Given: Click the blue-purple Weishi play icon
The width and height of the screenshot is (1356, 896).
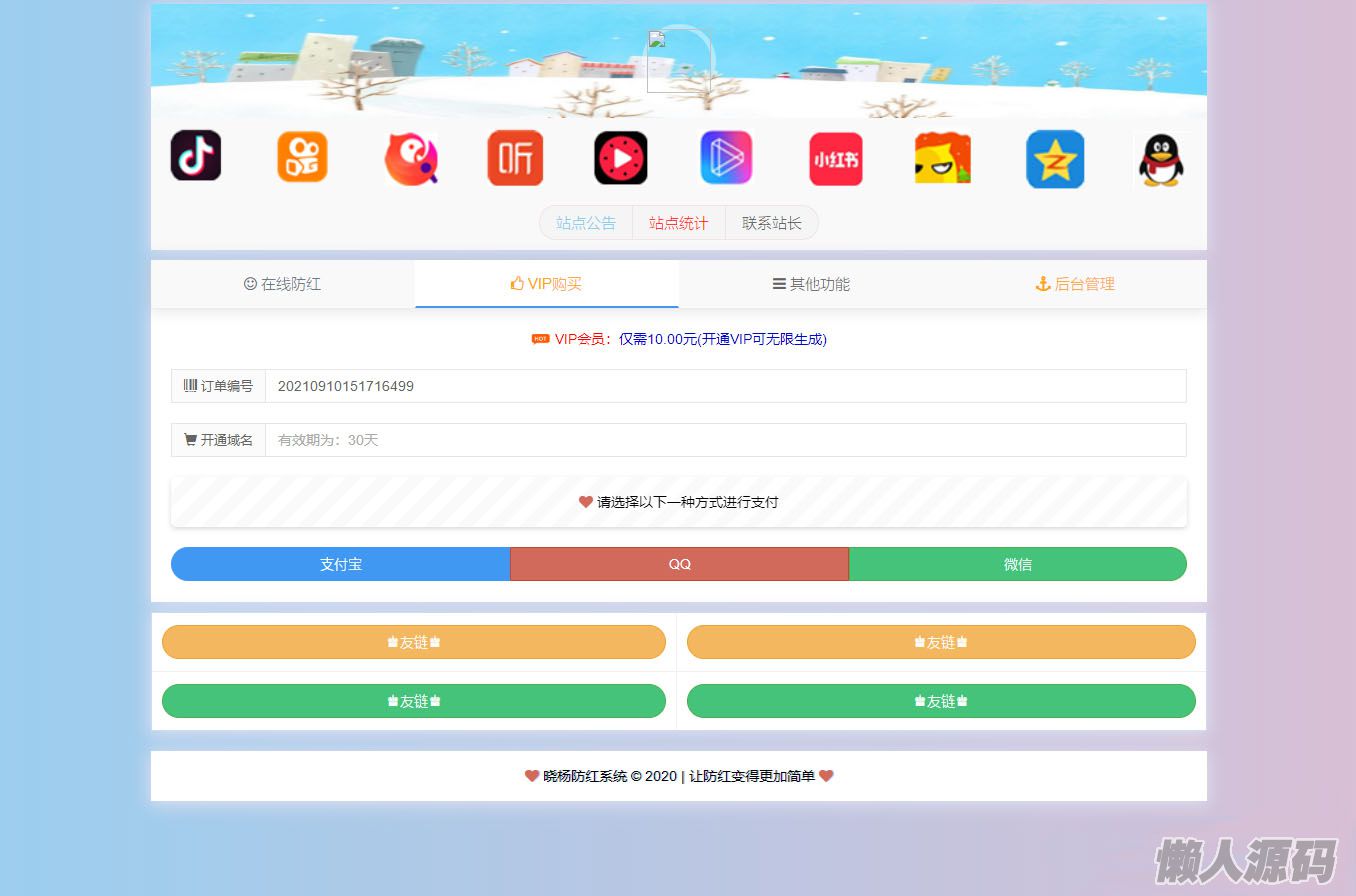Looking at the screenshot, I should pyautogui.click(x=726, y=158).
